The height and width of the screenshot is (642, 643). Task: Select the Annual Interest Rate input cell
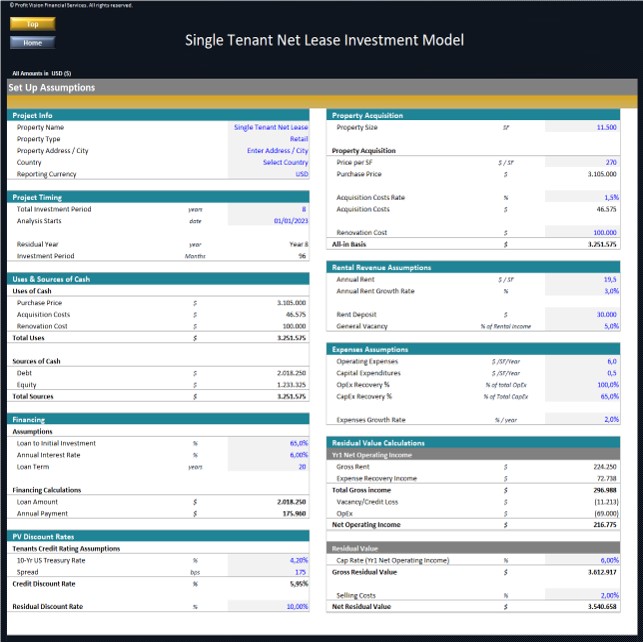click(268, 455)
